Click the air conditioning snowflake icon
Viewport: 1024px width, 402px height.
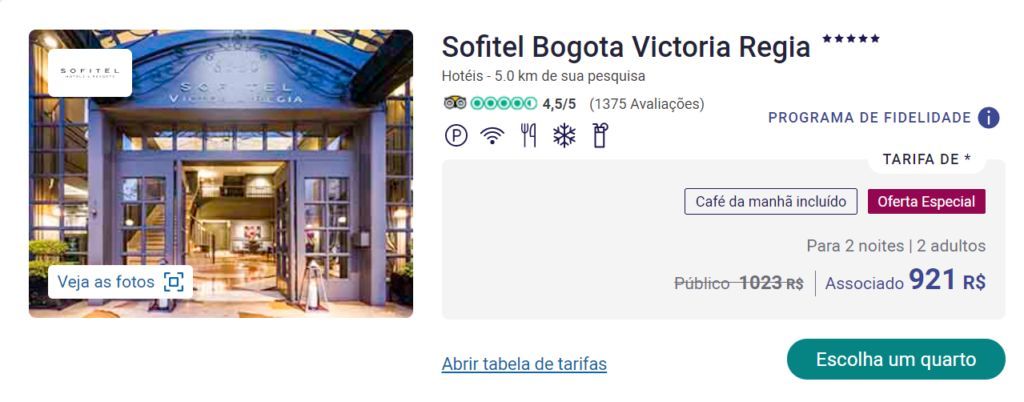click(564, 136)
